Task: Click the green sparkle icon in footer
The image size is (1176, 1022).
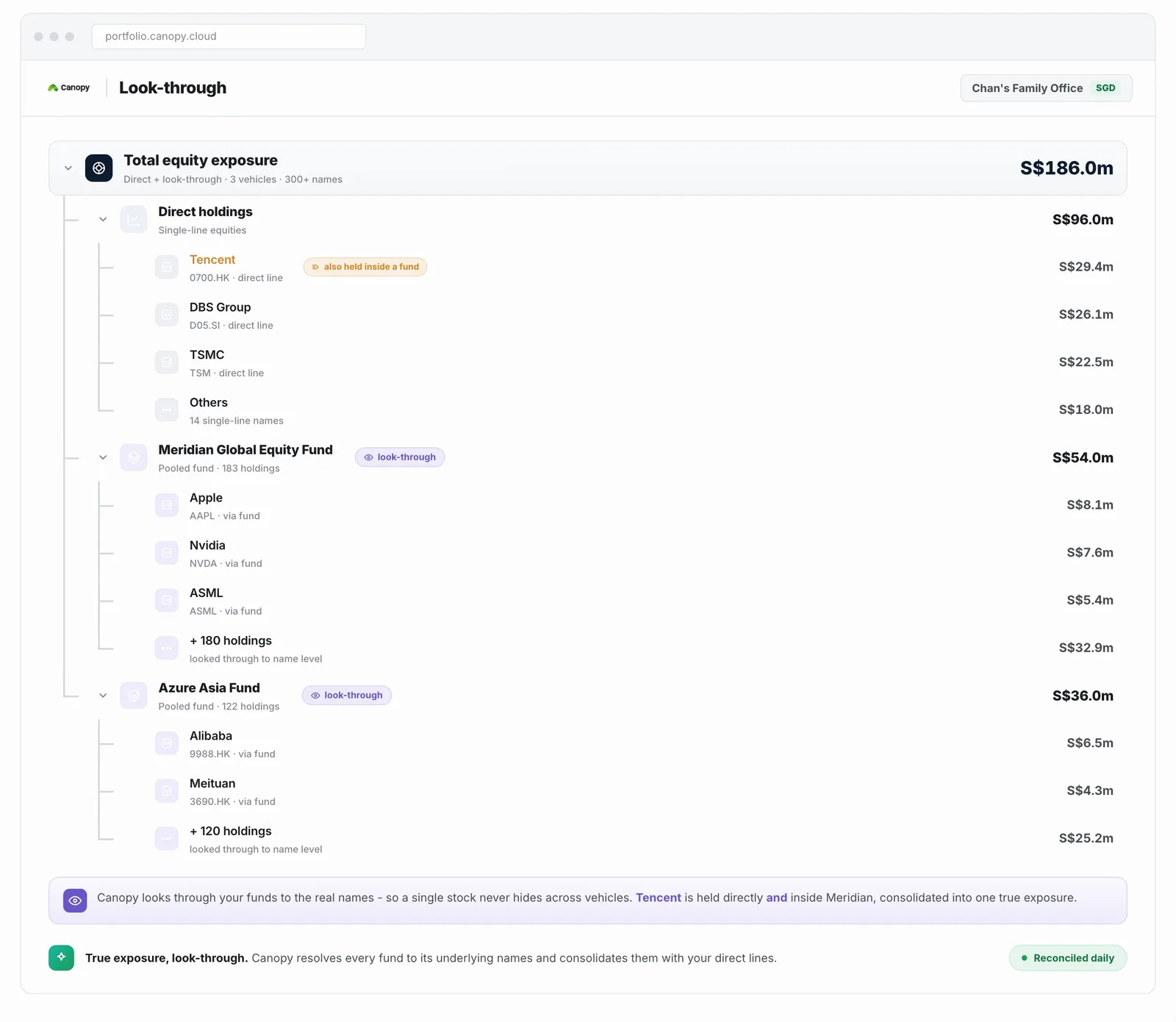Action: [x=62, y=957]
